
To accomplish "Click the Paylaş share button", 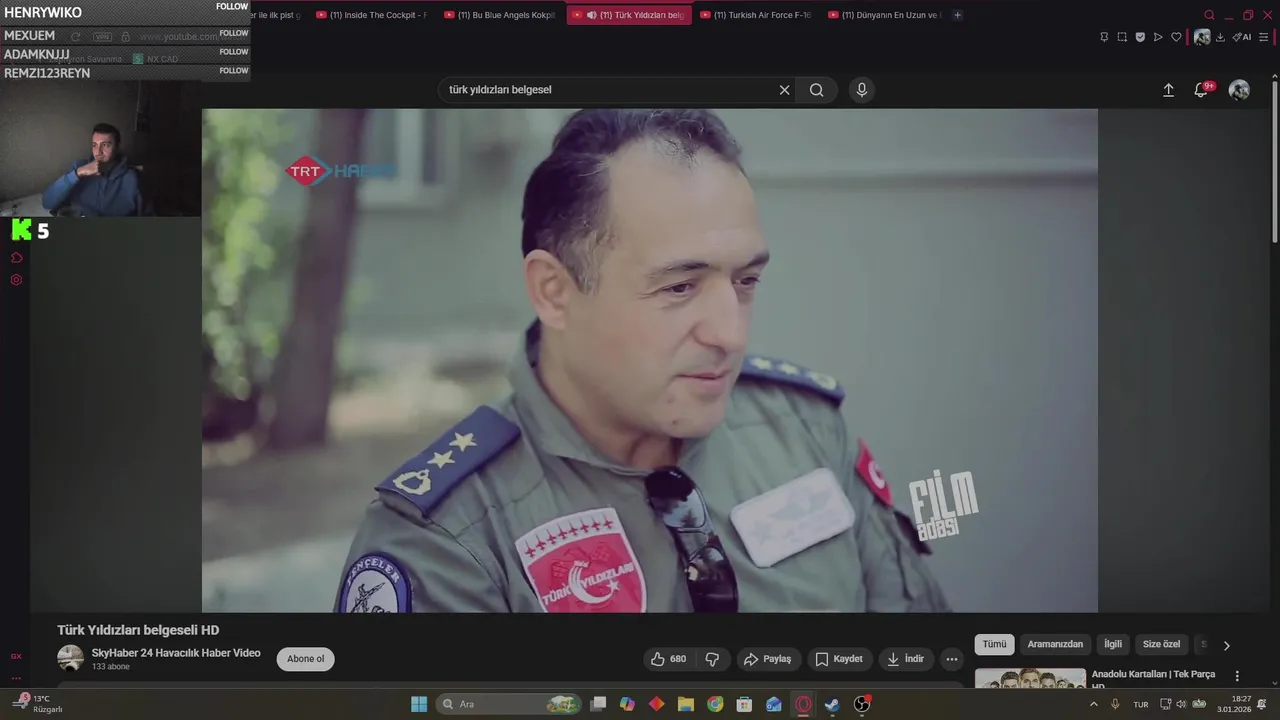I will point(767,659).
